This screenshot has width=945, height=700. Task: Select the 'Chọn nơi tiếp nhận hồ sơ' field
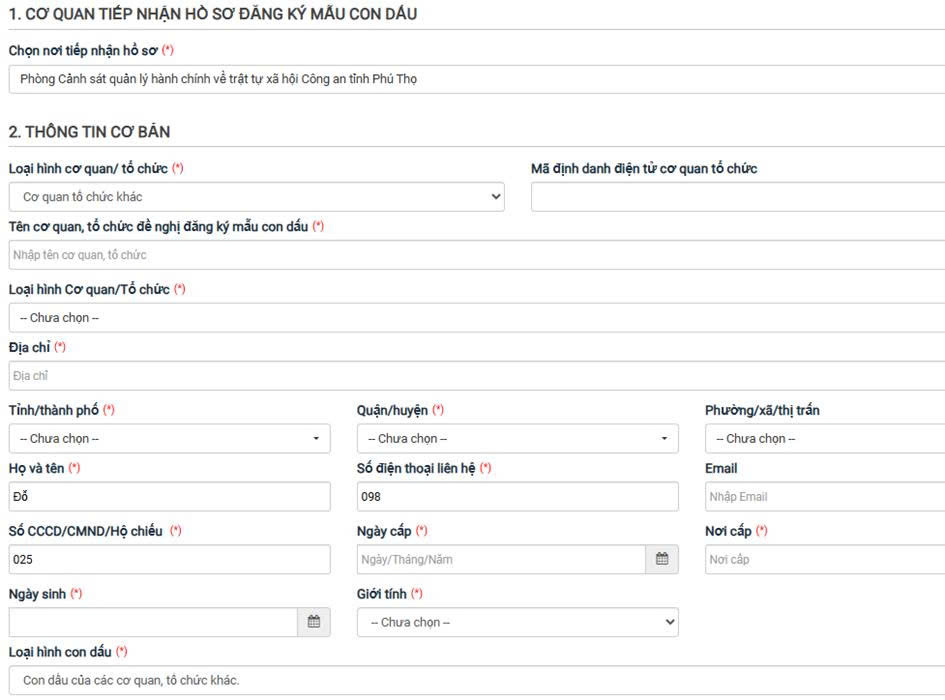(476, 79)
